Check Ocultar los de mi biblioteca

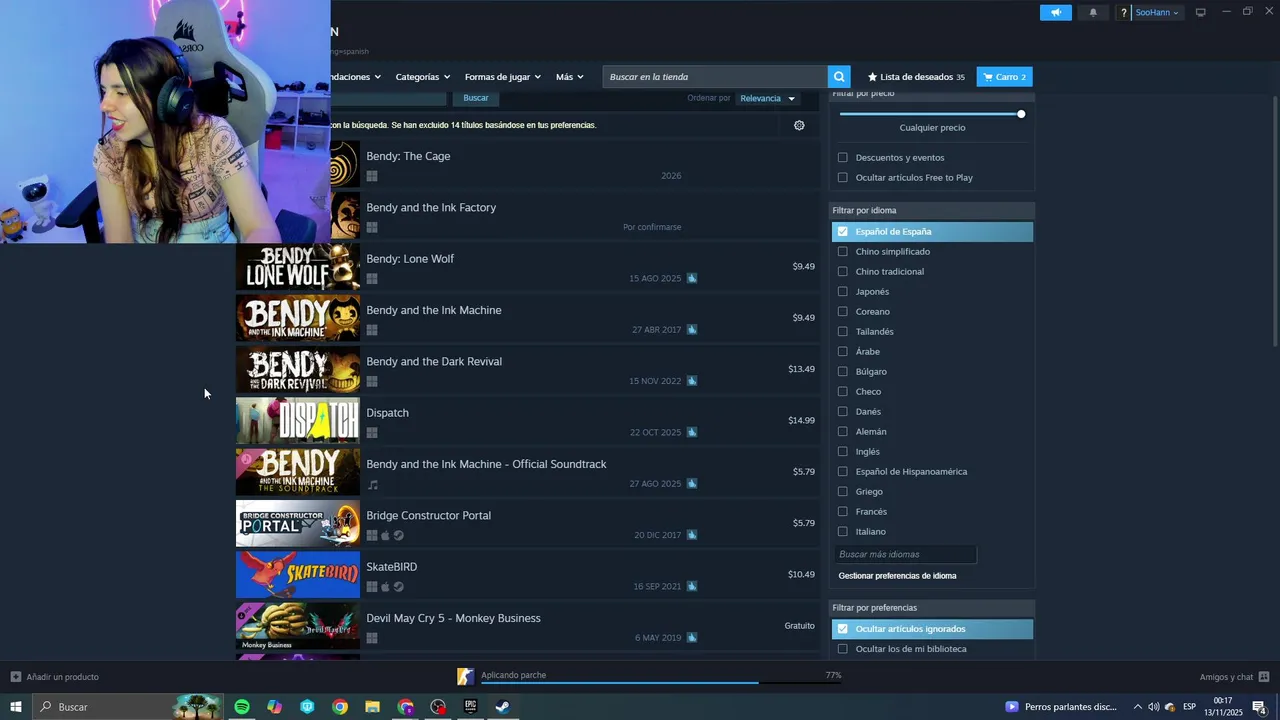[842, 649]
